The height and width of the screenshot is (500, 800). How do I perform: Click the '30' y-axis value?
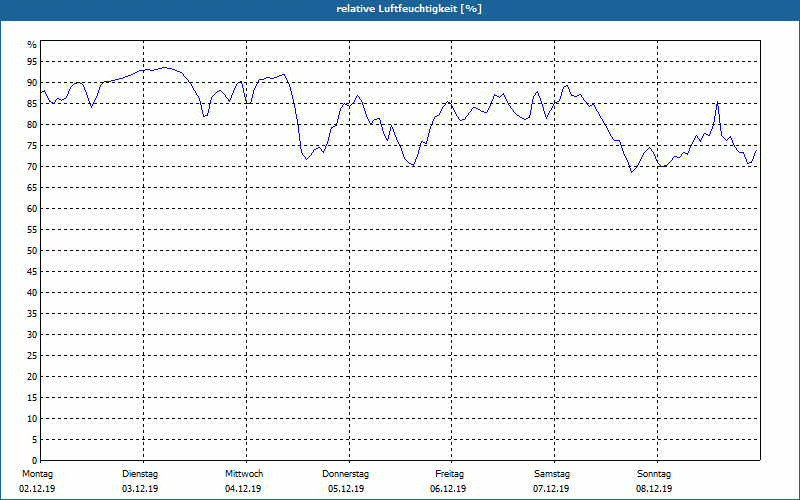[32, 335]
